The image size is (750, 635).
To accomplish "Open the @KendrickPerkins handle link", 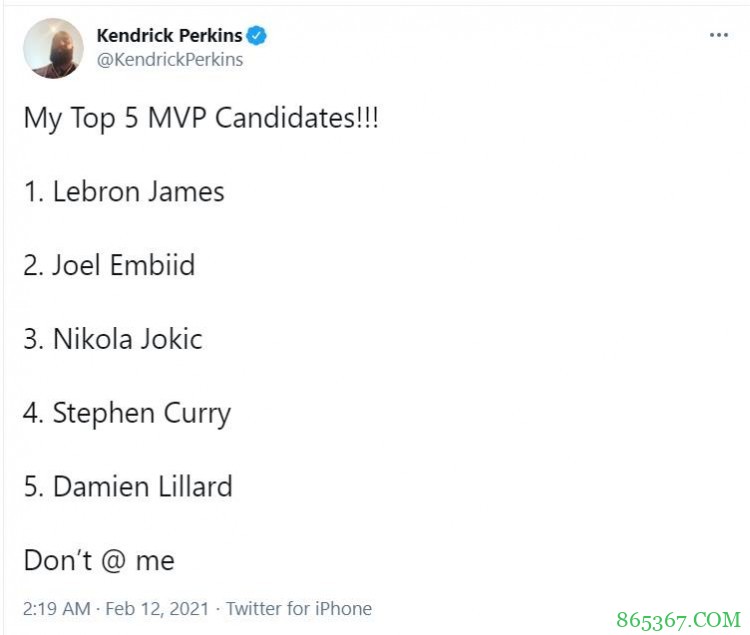I will [x=169, y=59].
